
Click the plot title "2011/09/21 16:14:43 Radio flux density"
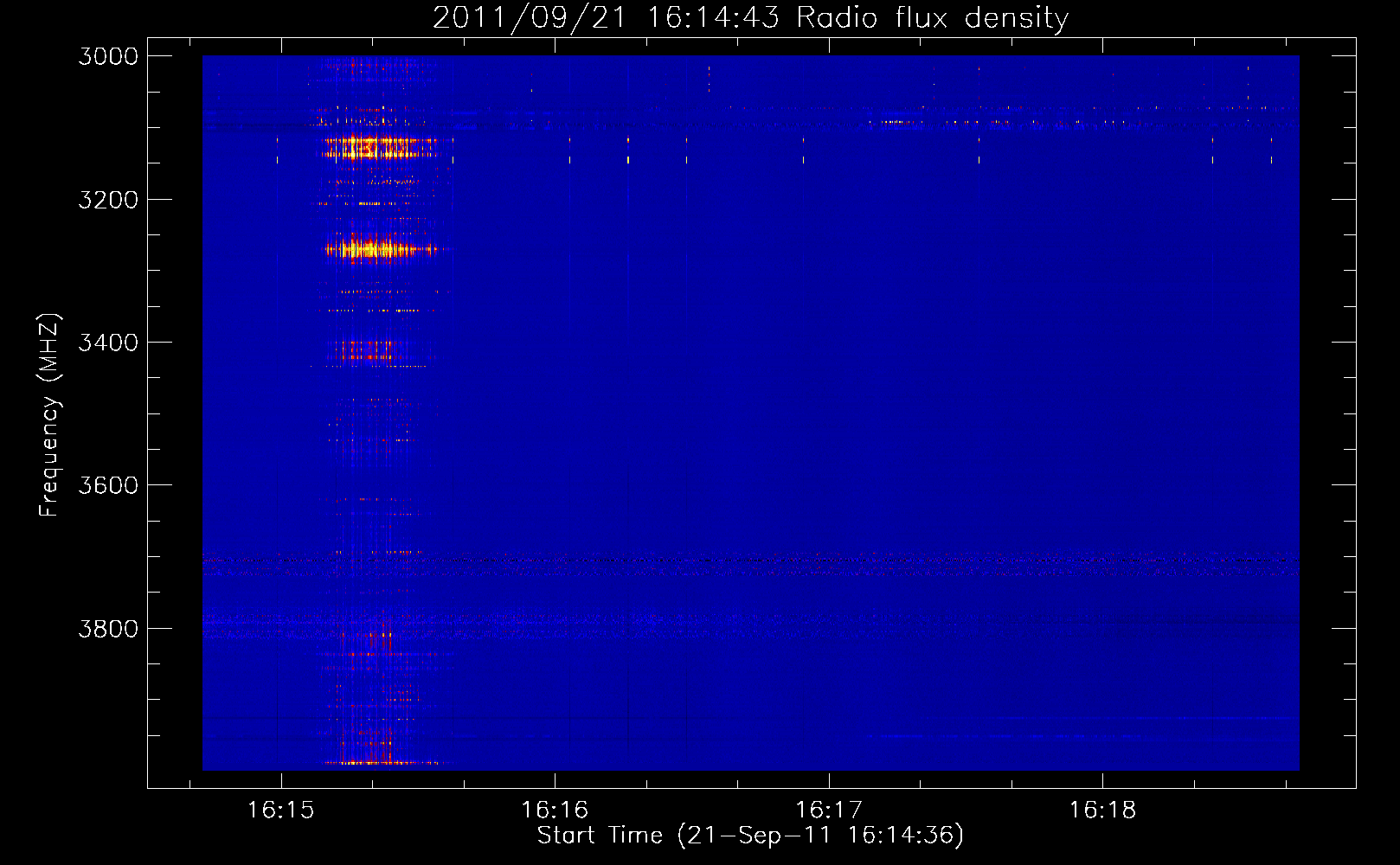pyautogui.click(x=750, y=17)
